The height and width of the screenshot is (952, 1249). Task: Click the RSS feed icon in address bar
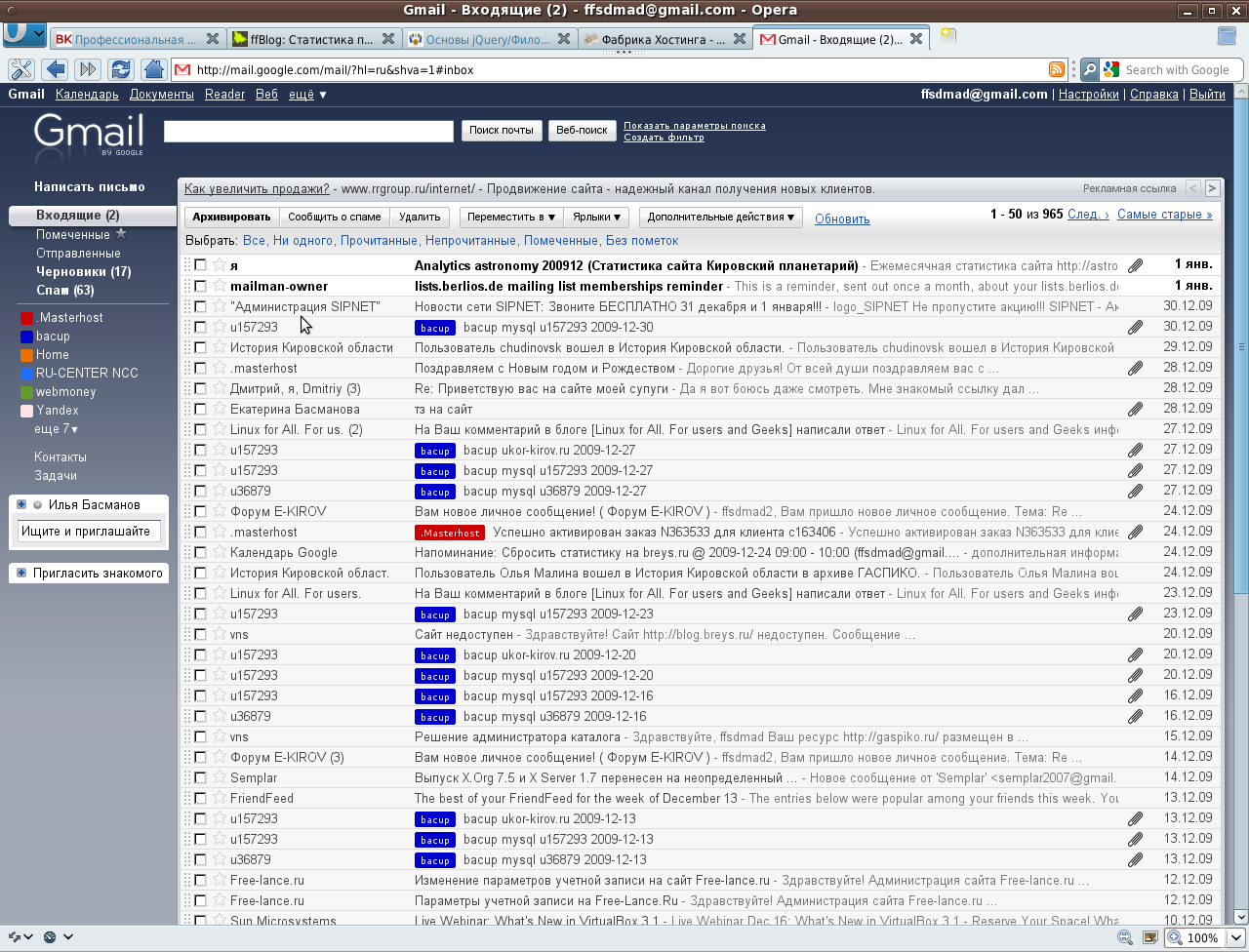click(x=1056, y=69)
